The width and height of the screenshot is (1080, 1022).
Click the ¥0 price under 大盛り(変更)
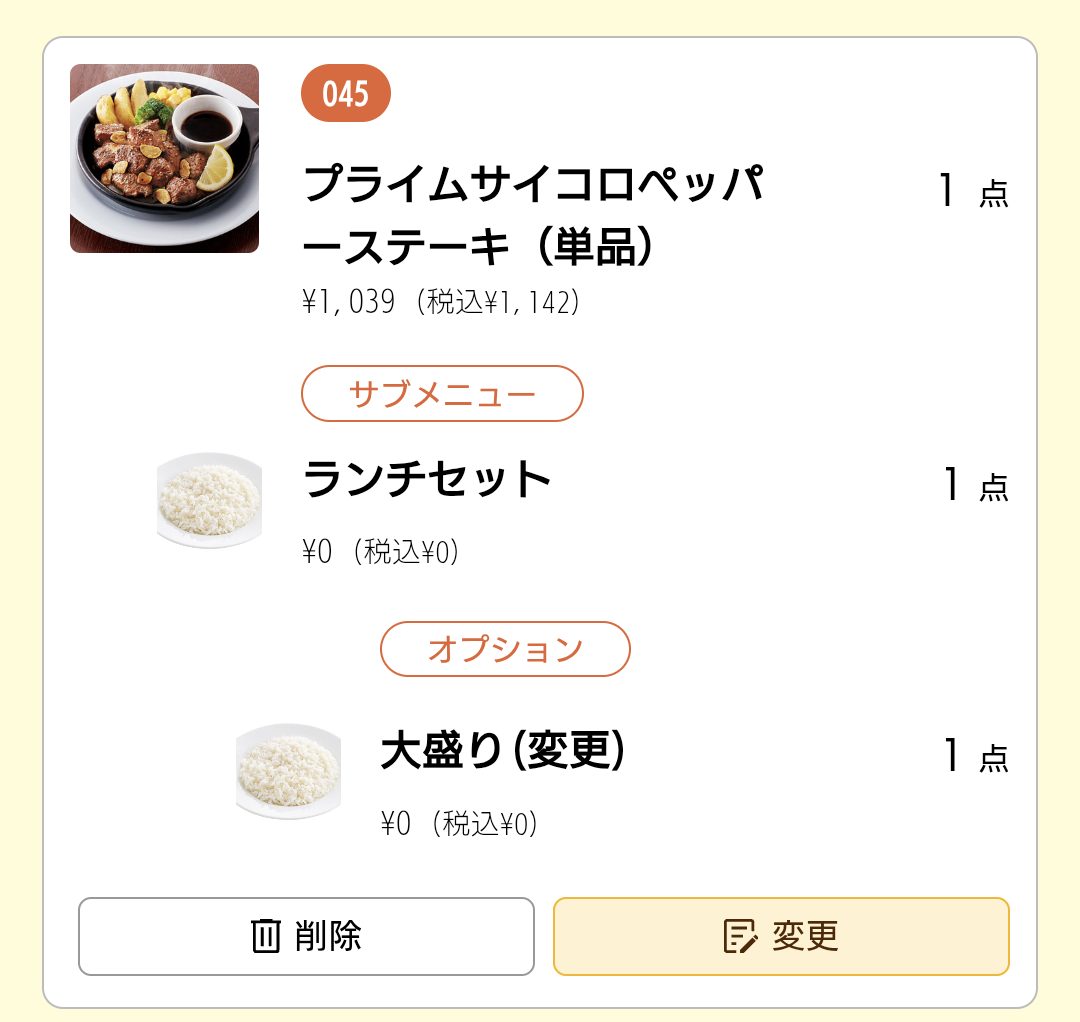pyautogui.click(x=459, y=824)
